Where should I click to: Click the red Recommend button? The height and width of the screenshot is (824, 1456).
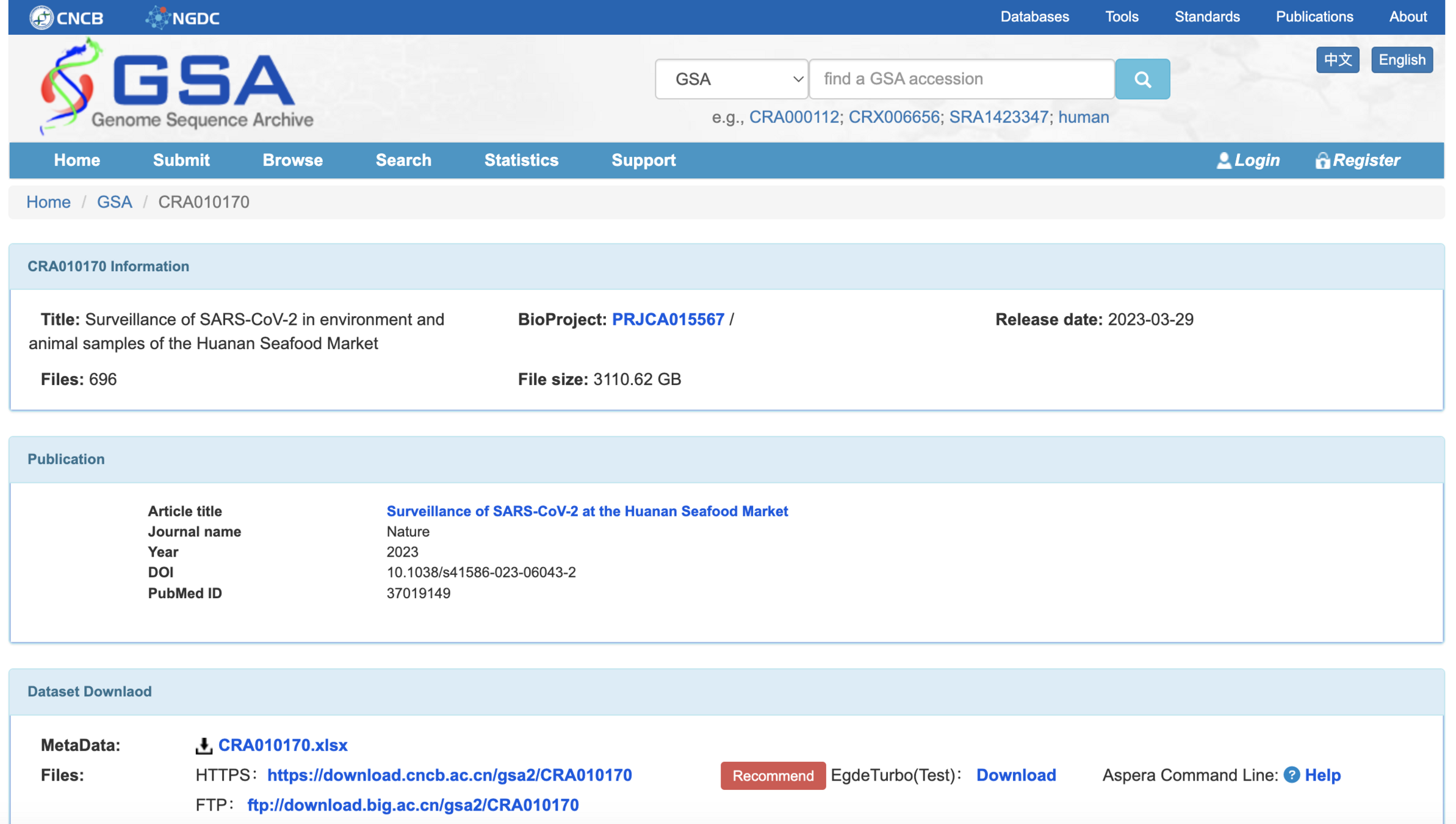click(x=773, y=775)
